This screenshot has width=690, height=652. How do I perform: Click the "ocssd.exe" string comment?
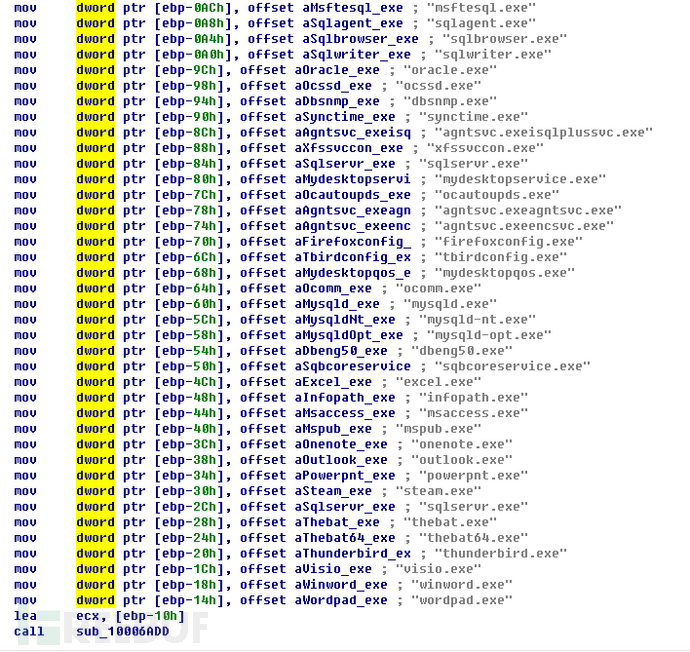[x=438, y=86]
